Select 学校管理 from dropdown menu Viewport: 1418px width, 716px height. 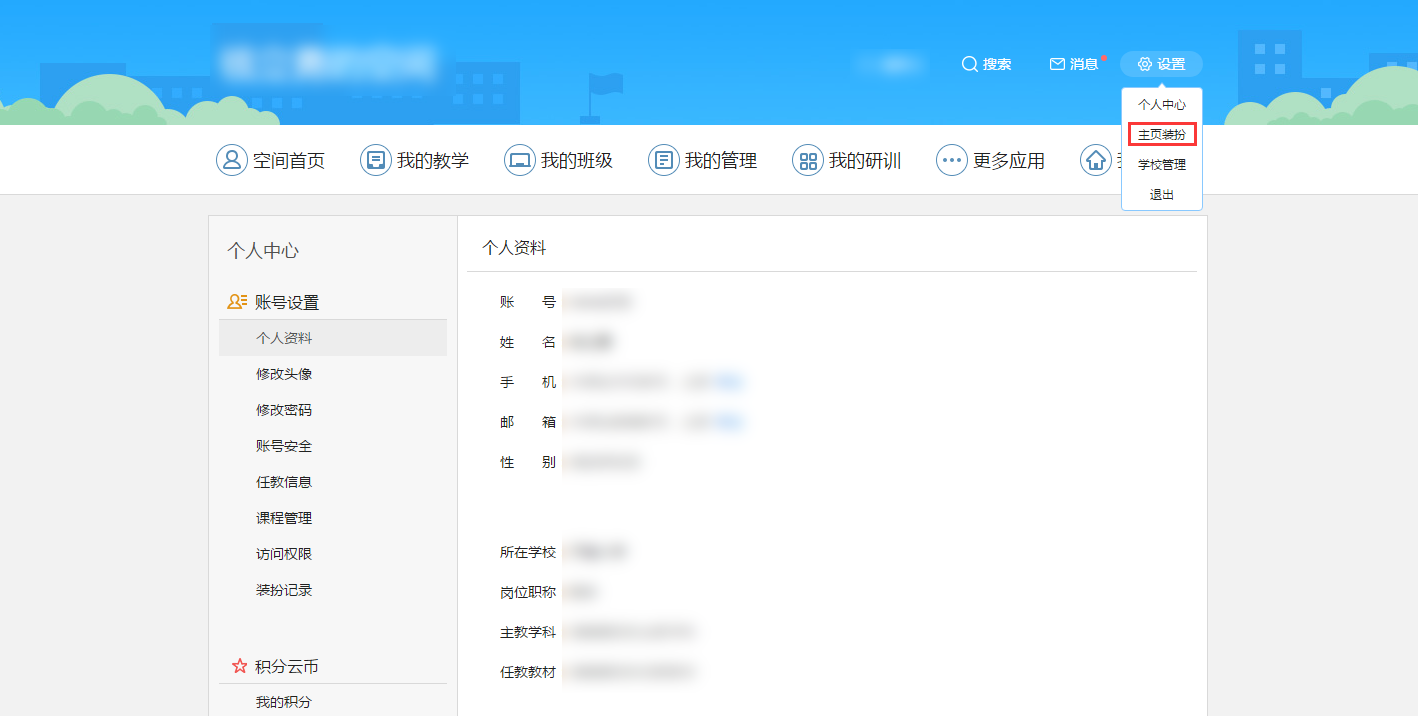(1161, 165)
